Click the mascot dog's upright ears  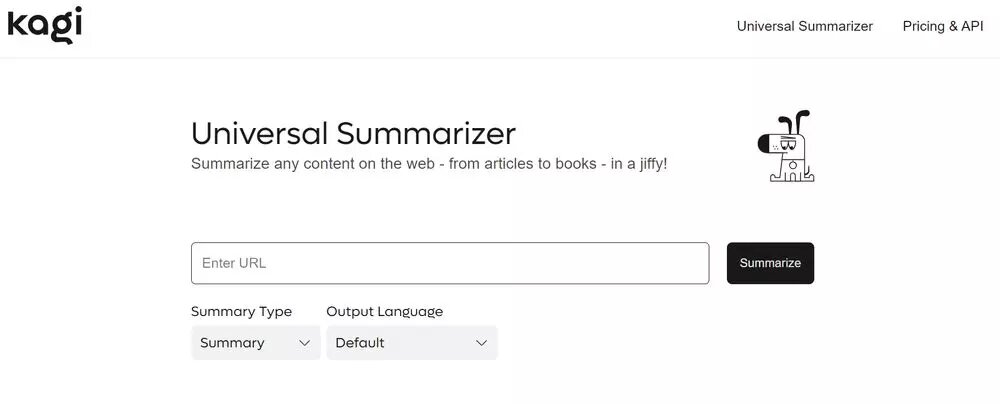796,123
